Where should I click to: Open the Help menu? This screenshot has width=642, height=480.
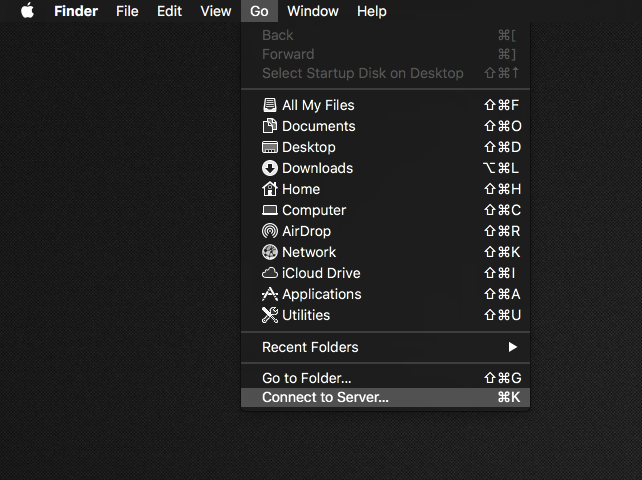coord(371,11)
